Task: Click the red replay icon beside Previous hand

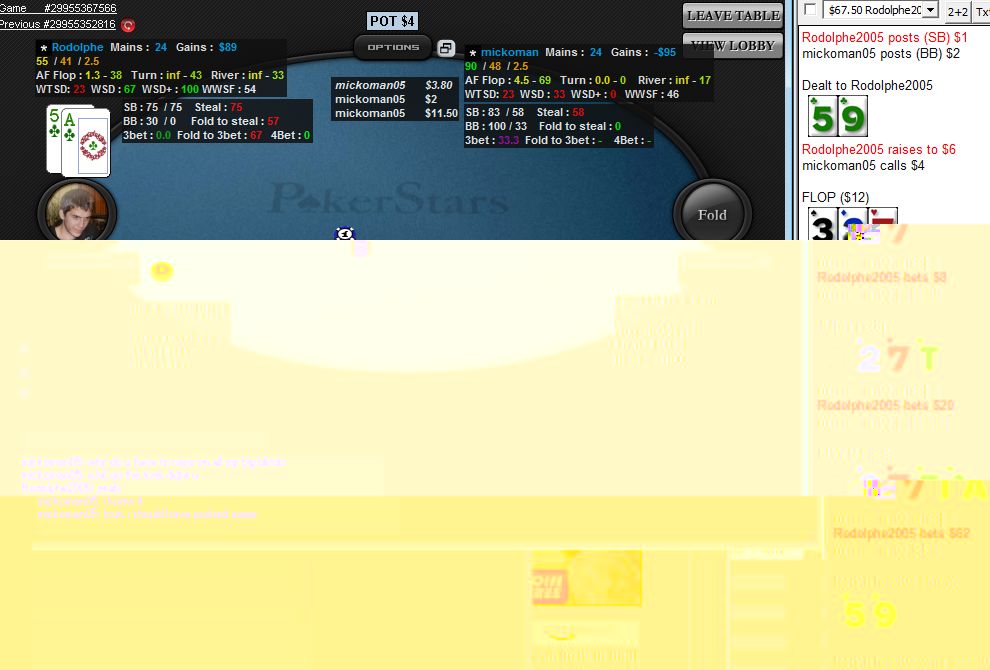Action: click(128, 25)
